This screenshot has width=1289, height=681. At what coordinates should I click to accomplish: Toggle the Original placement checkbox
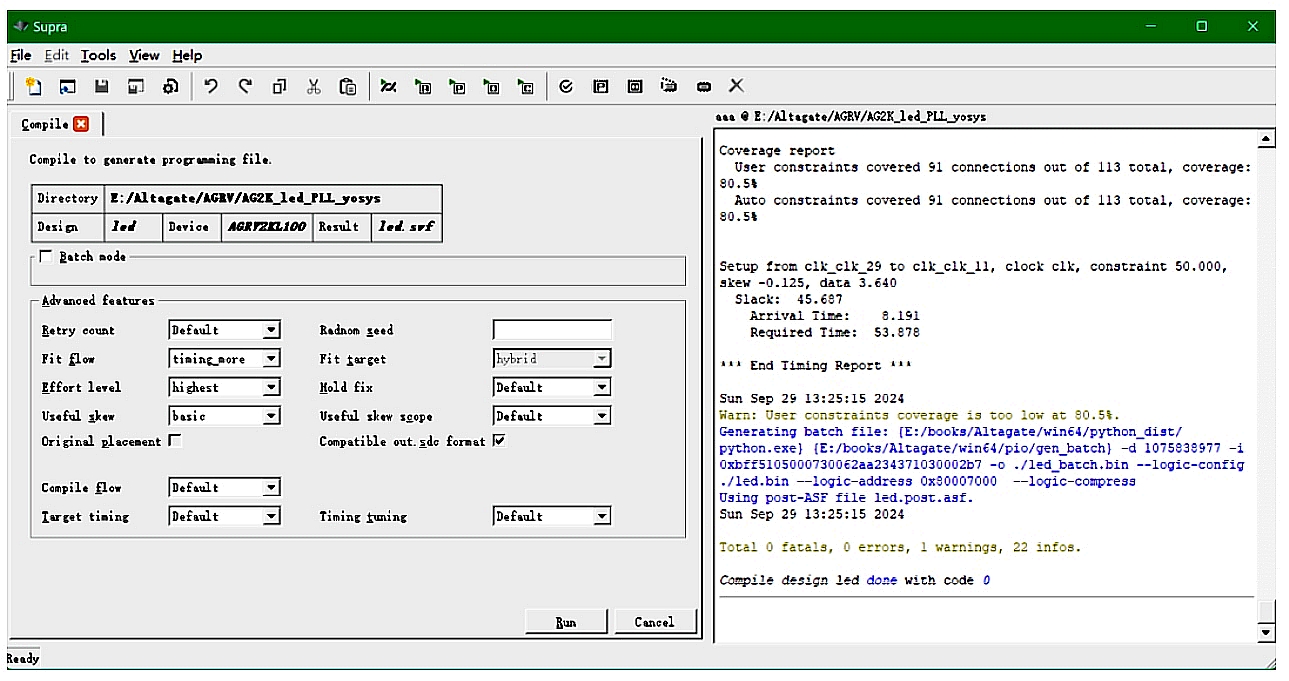pyautogui.click(x=175, y=440)
